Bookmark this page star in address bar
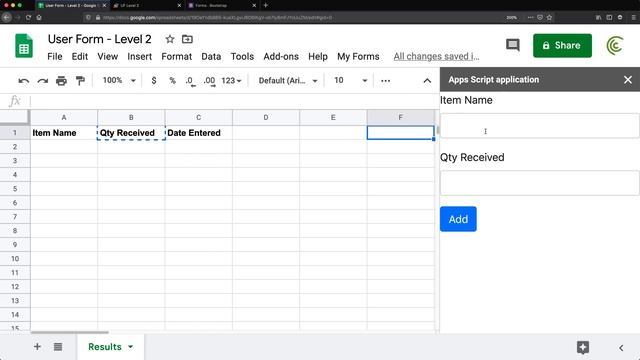The height and width of the screenshot is (360, 640). pos(549,17)
